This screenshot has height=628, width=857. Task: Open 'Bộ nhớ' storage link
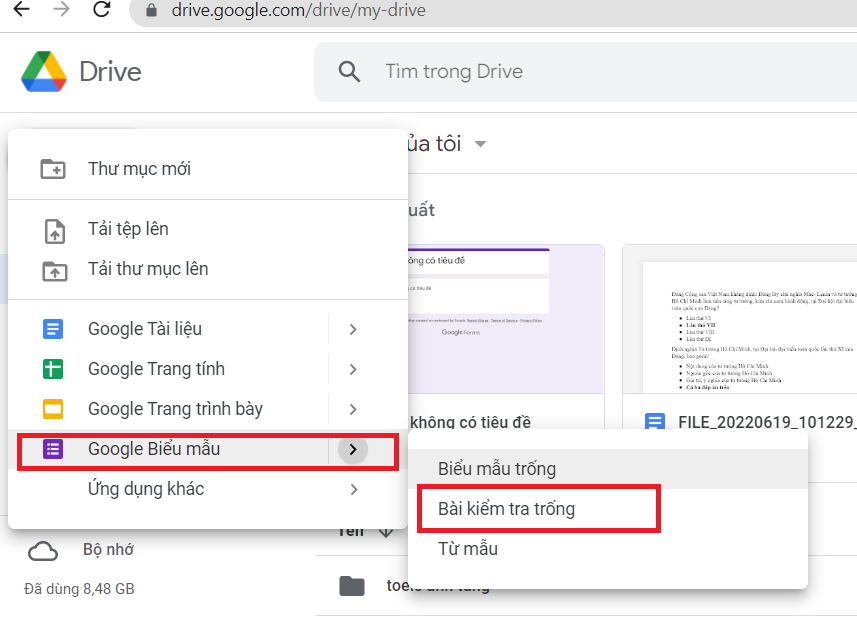coord(108,549)
